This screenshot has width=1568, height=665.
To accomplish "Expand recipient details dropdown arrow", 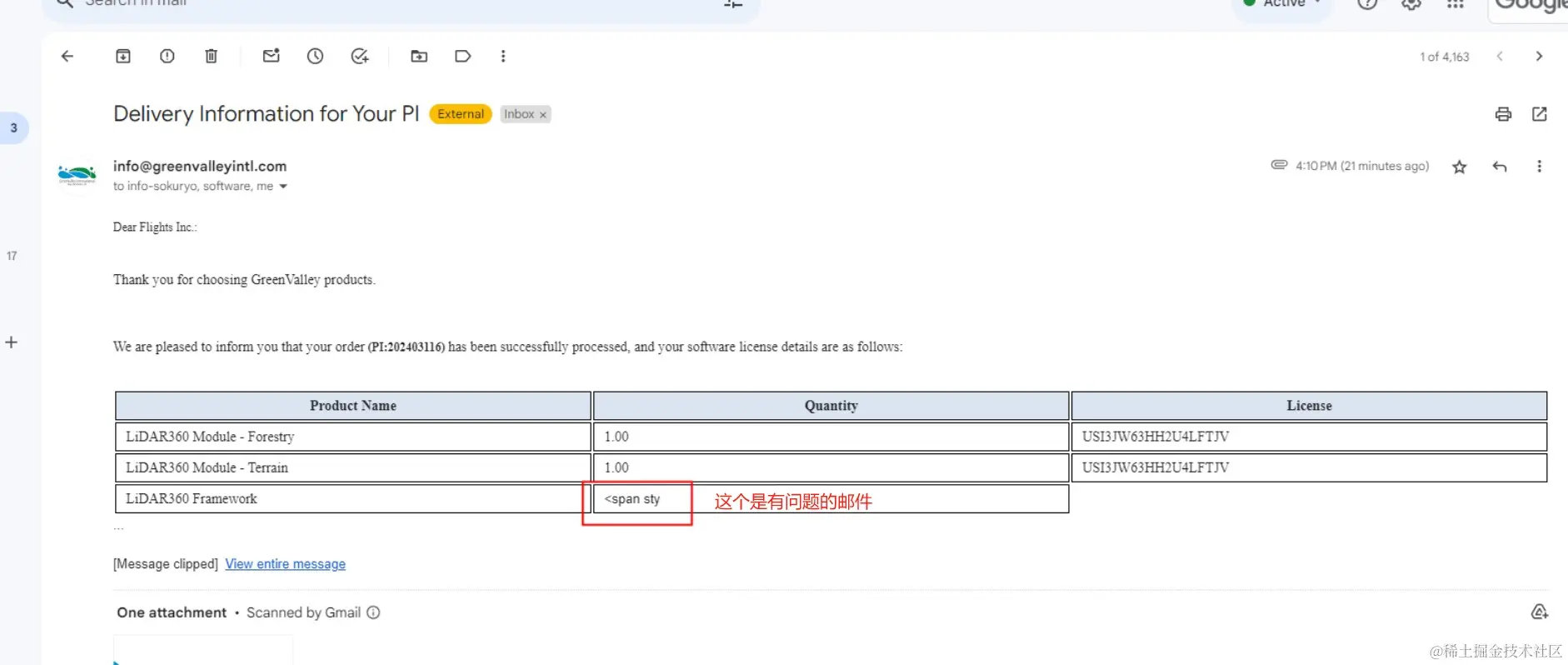I will [x=283, y=187].
